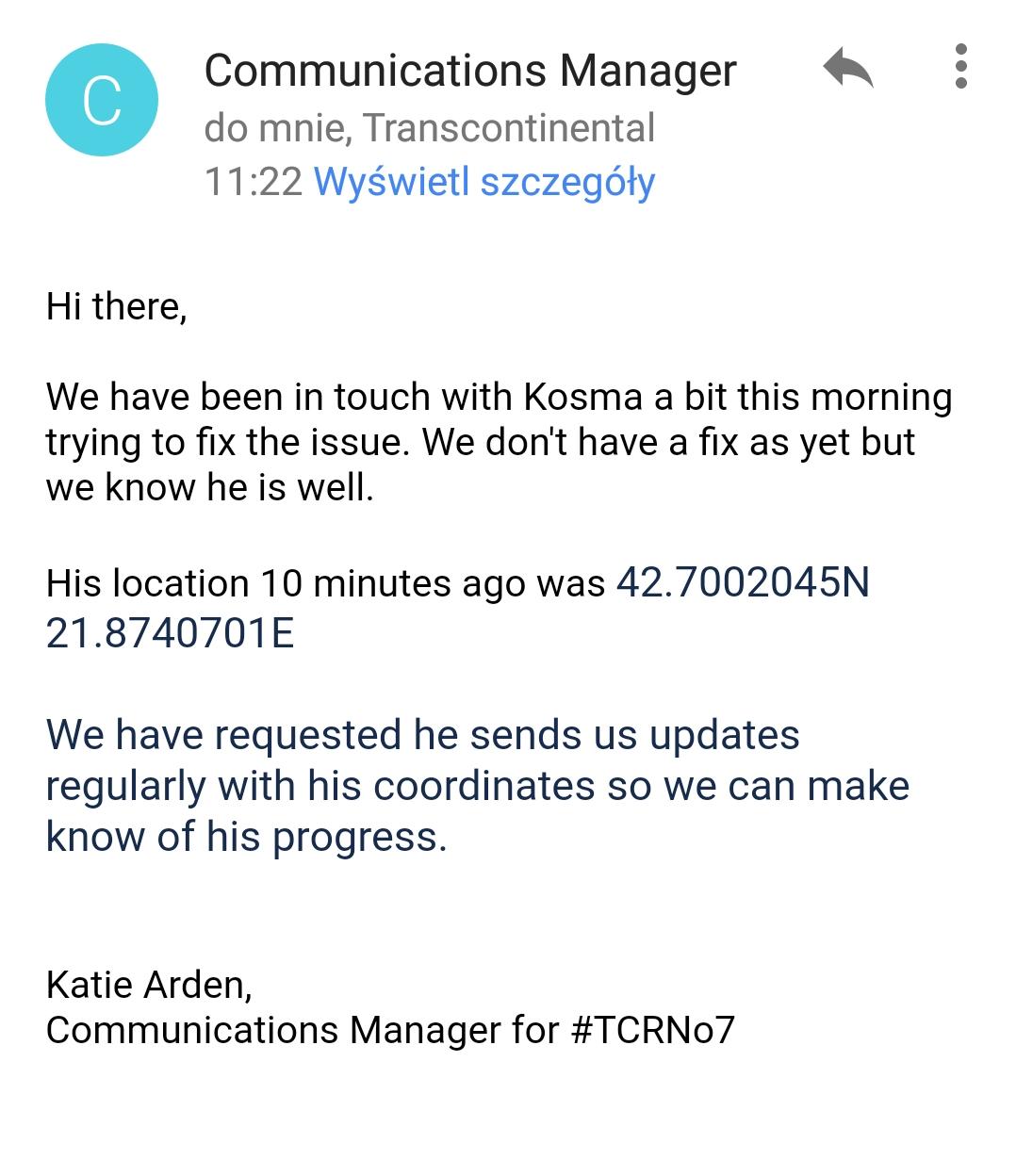This screenshot has width=1016, height=1176.
Task: Tap the we know he is well line
Action: click(x=209, y=487)
